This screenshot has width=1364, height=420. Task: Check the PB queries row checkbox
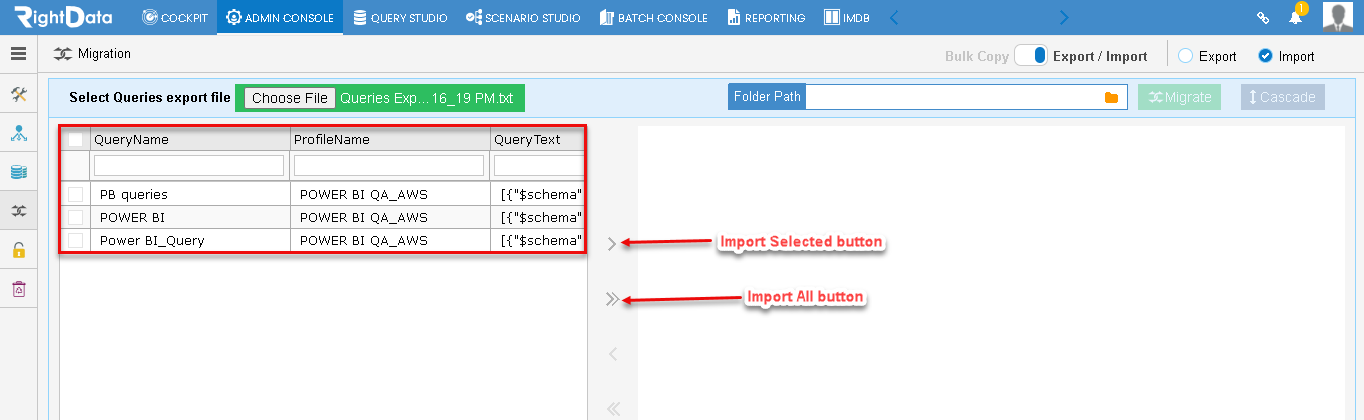pos(76,194)
